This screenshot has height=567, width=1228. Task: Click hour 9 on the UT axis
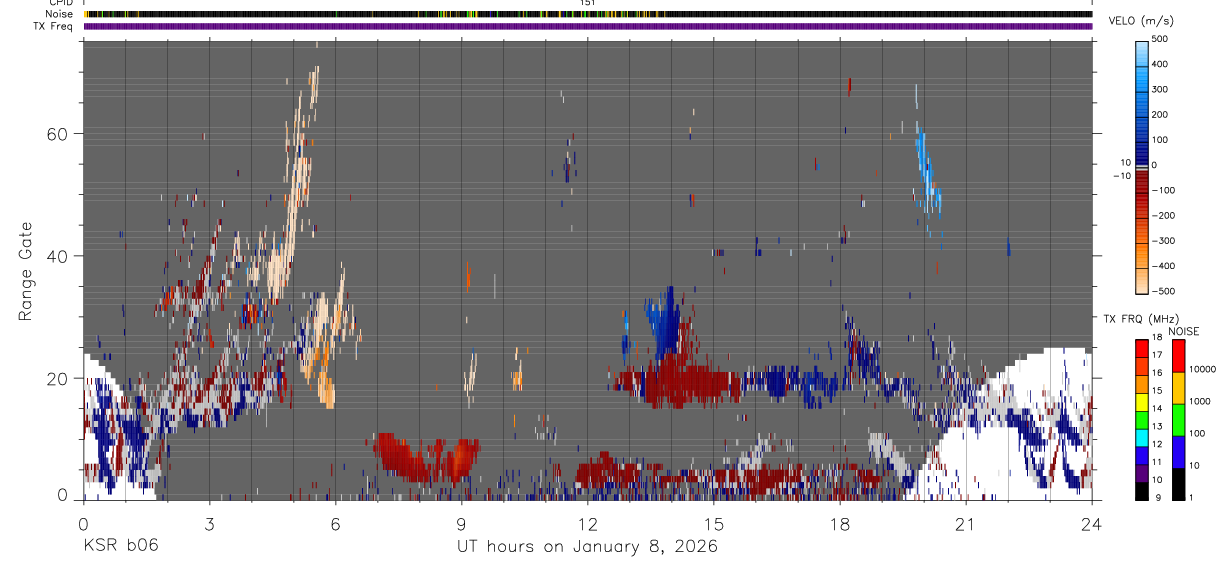(x=461, y=525)
